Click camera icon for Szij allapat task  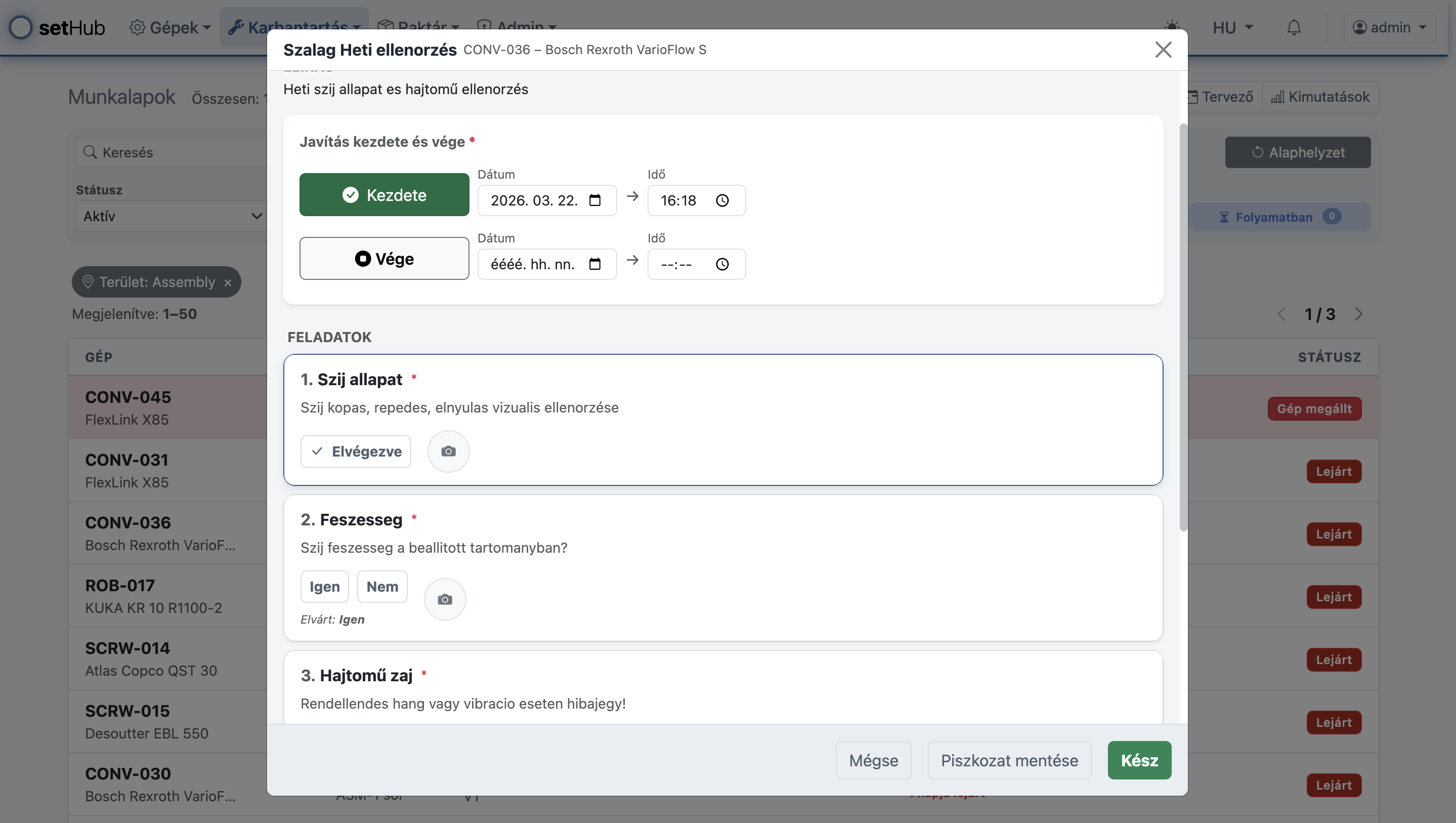448,451
